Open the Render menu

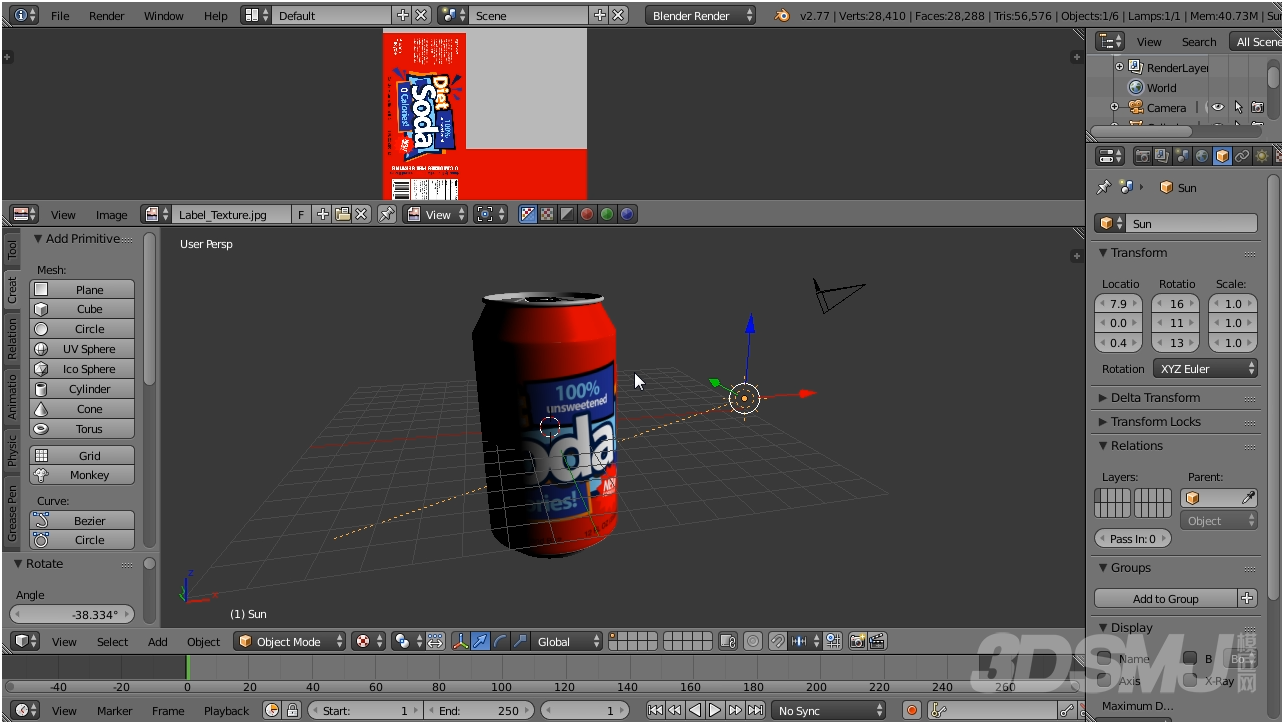click(x=107, y=15)
